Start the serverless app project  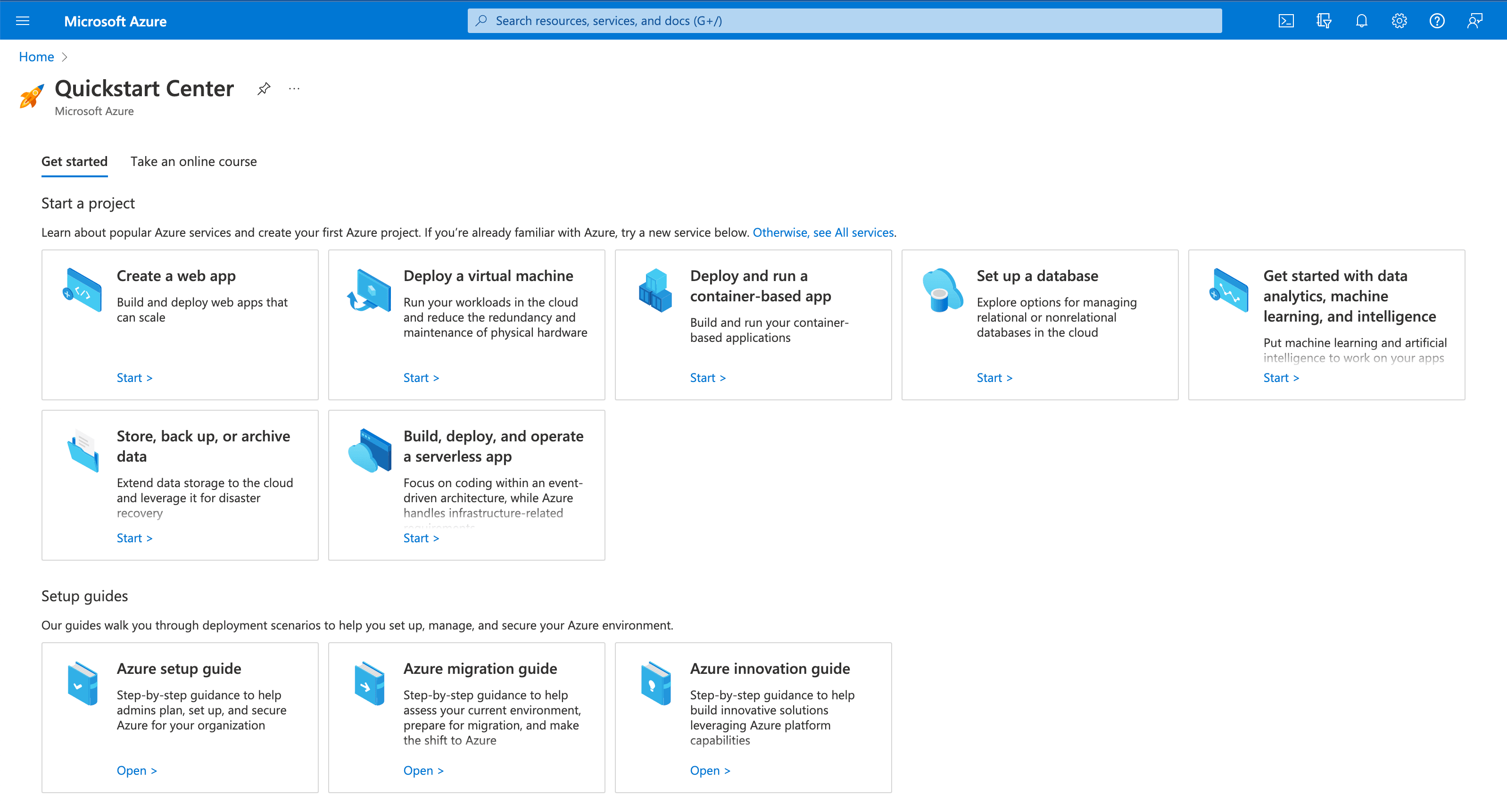(421, 538)
